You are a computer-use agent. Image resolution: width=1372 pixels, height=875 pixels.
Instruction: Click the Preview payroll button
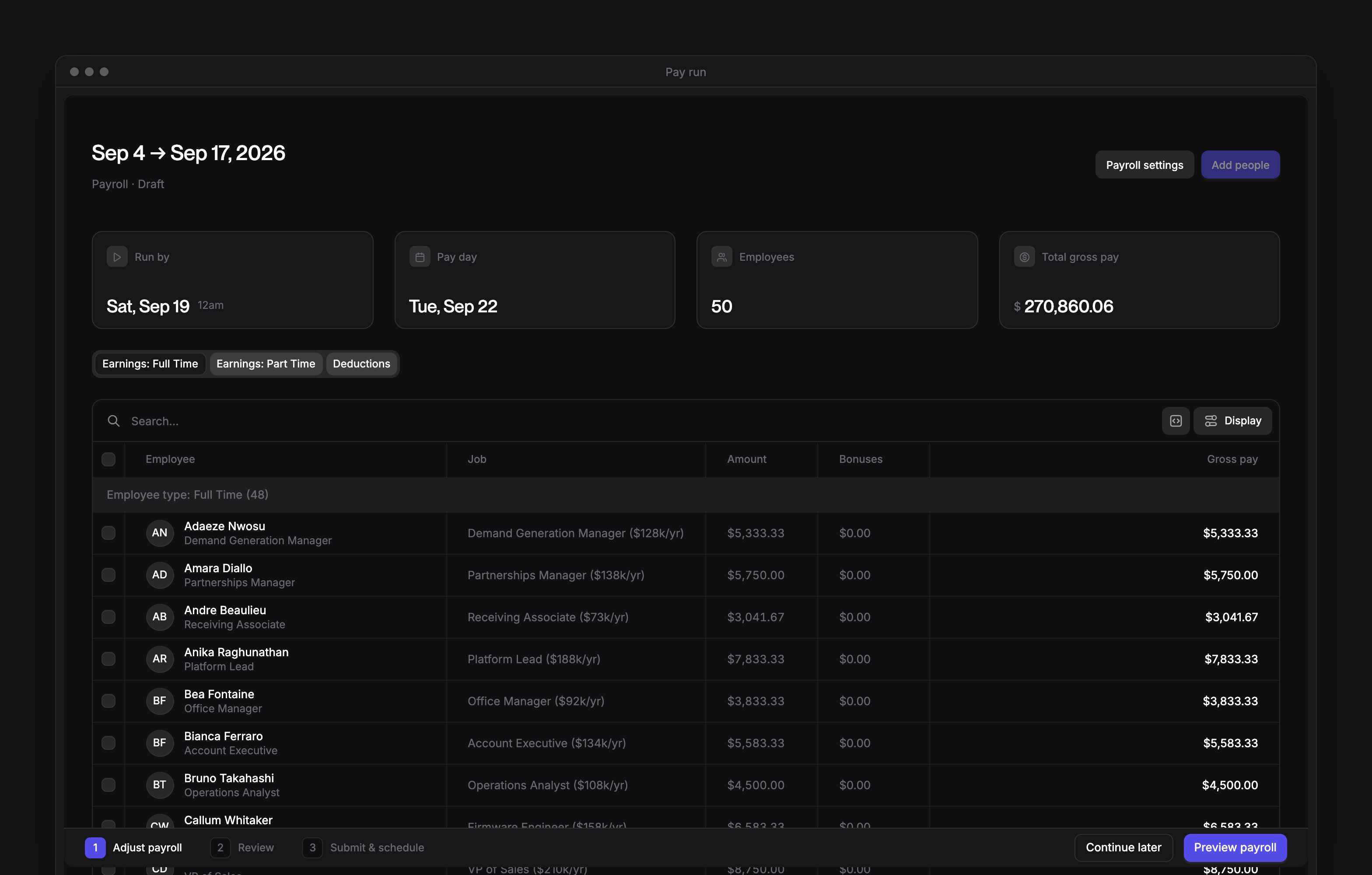tap(1235, 848)
